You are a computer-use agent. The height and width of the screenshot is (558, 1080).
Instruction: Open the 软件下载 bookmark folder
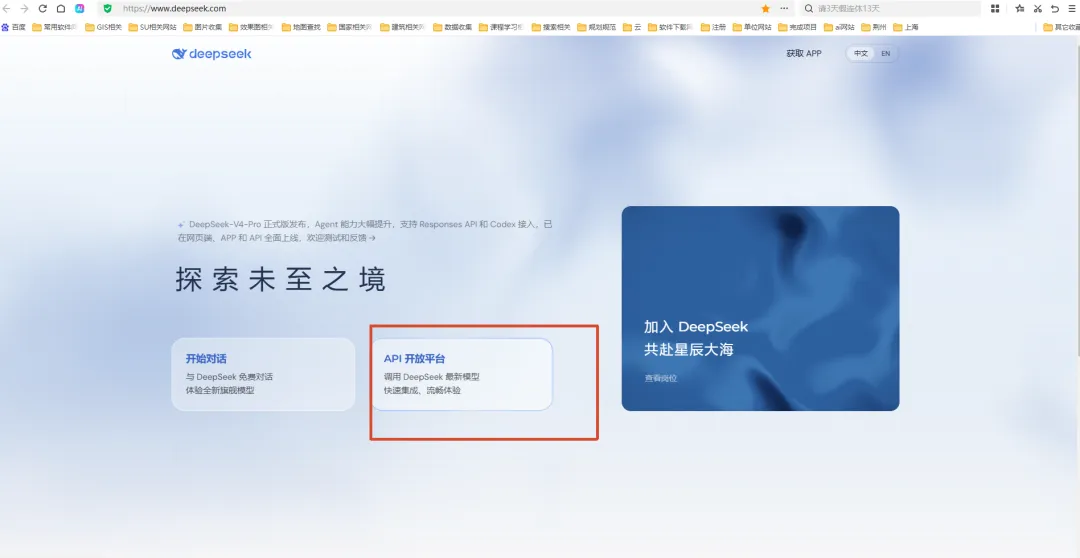pyautogui.click(x=671, y=28)
